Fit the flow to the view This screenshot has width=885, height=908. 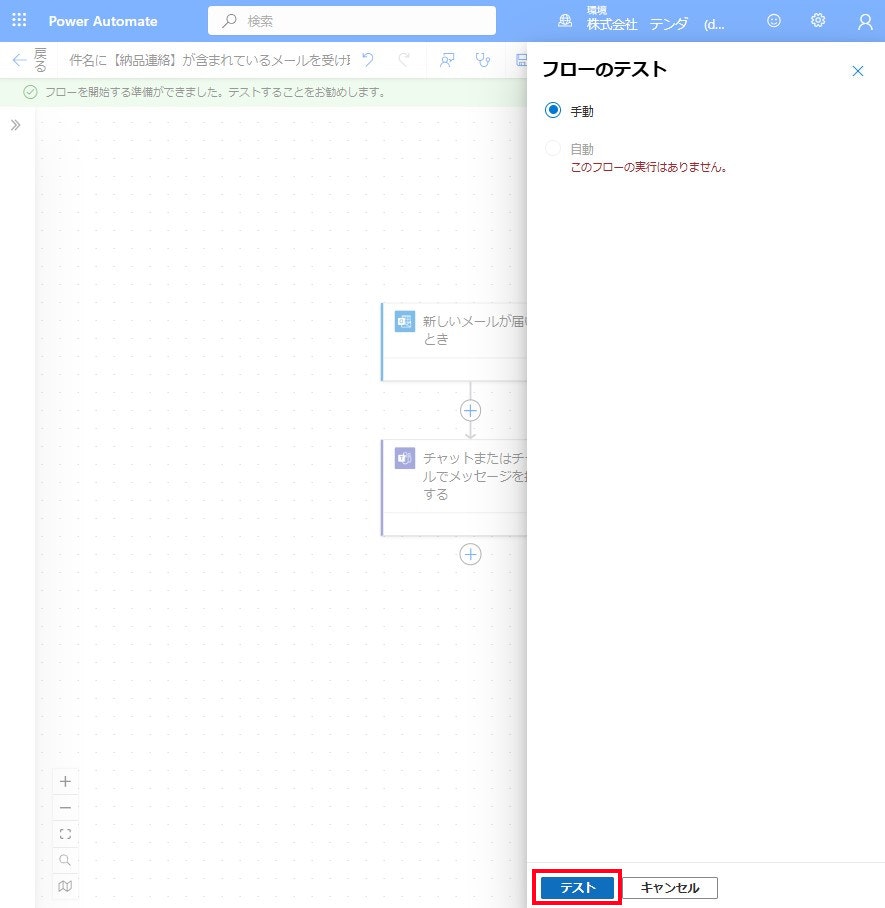coord(65,834)
